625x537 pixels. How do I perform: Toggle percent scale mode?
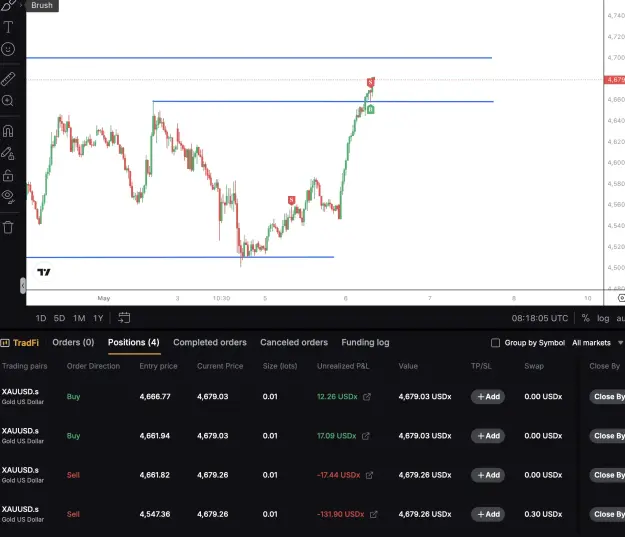pos(585,318)
